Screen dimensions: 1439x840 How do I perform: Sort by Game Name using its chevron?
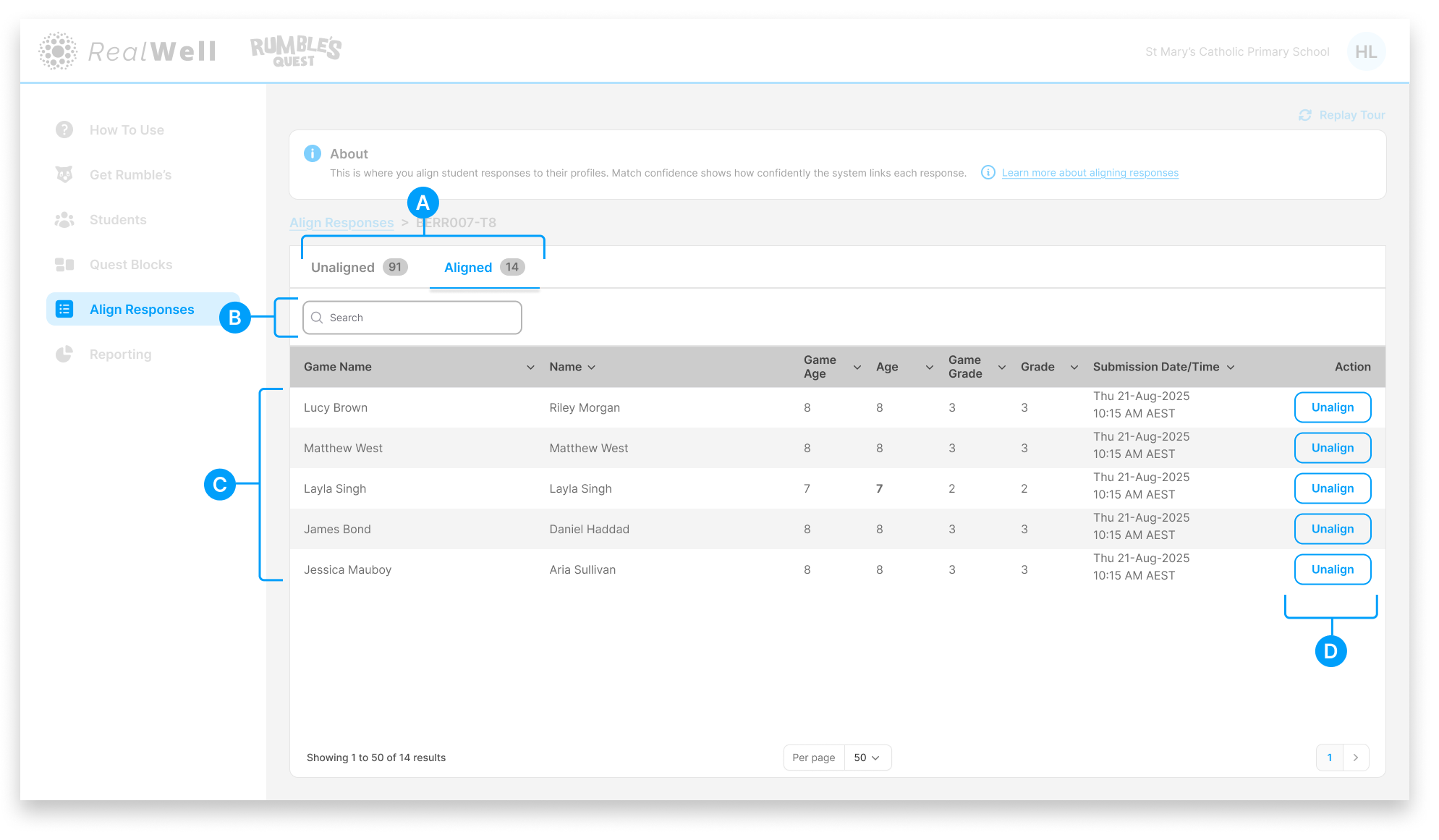click(530, 367)
